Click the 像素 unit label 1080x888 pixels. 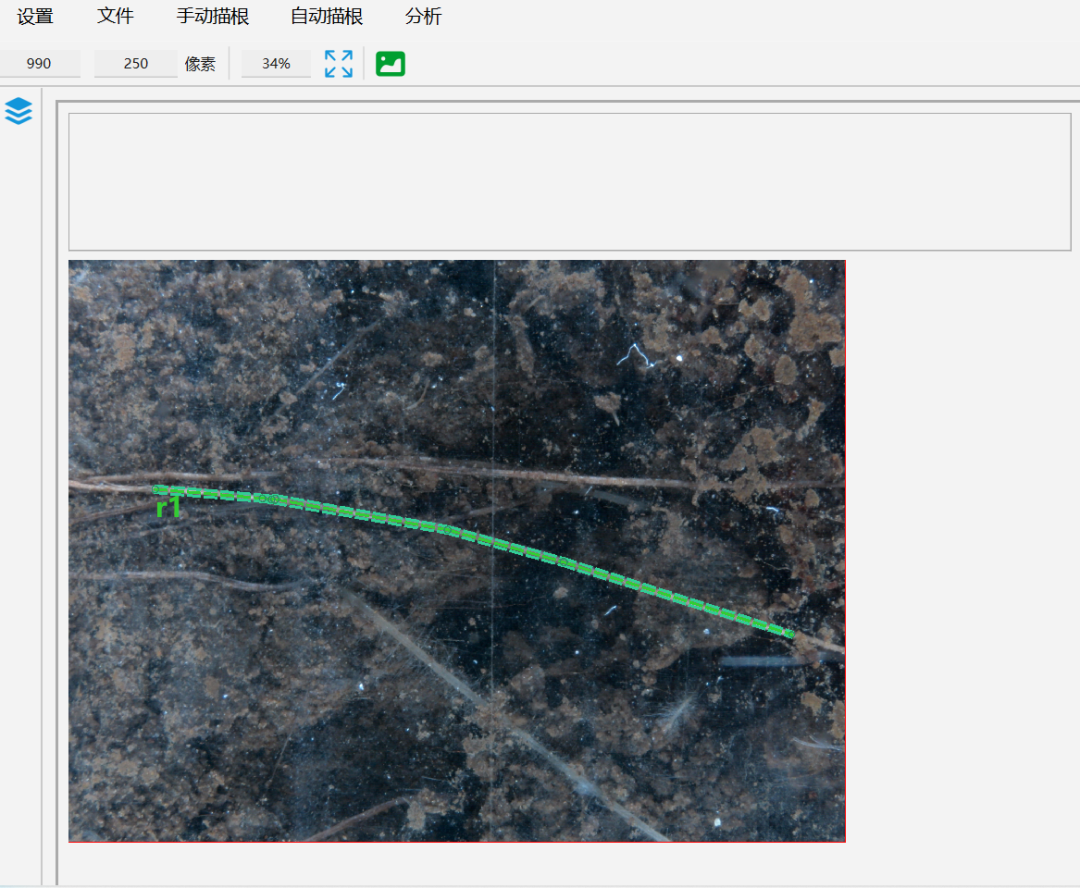coord(200,64)
